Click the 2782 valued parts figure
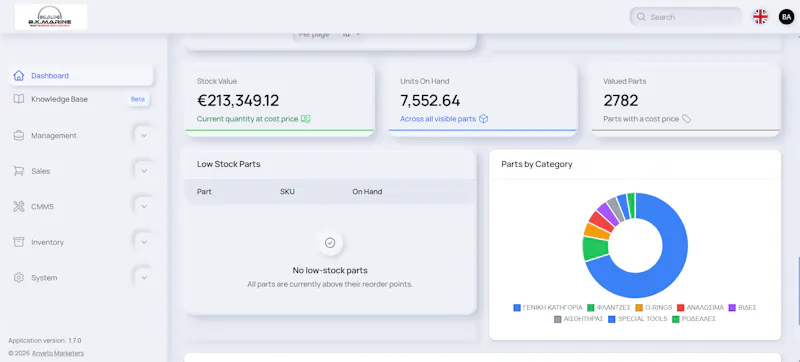This screenshot has height=362, width=800. [x=620, y=100]
